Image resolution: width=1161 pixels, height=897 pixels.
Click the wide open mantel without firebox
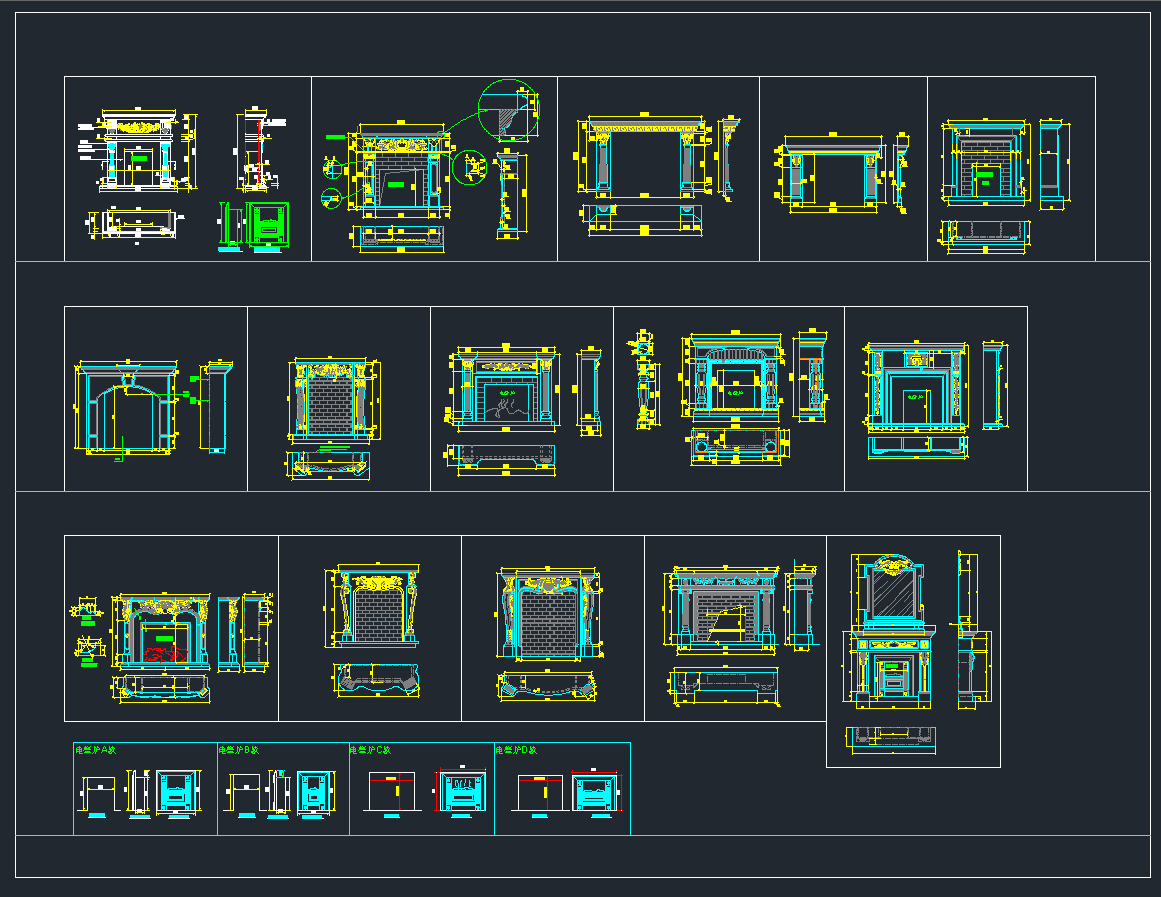coord(643,156)
